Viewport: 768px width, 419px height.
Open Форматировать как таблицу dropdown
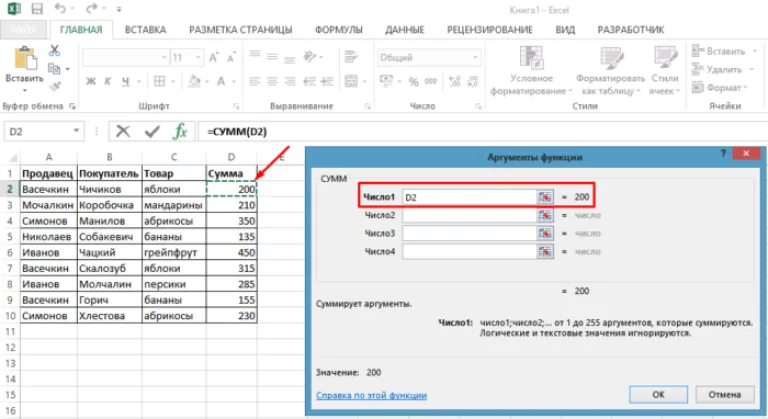[610, 71]
